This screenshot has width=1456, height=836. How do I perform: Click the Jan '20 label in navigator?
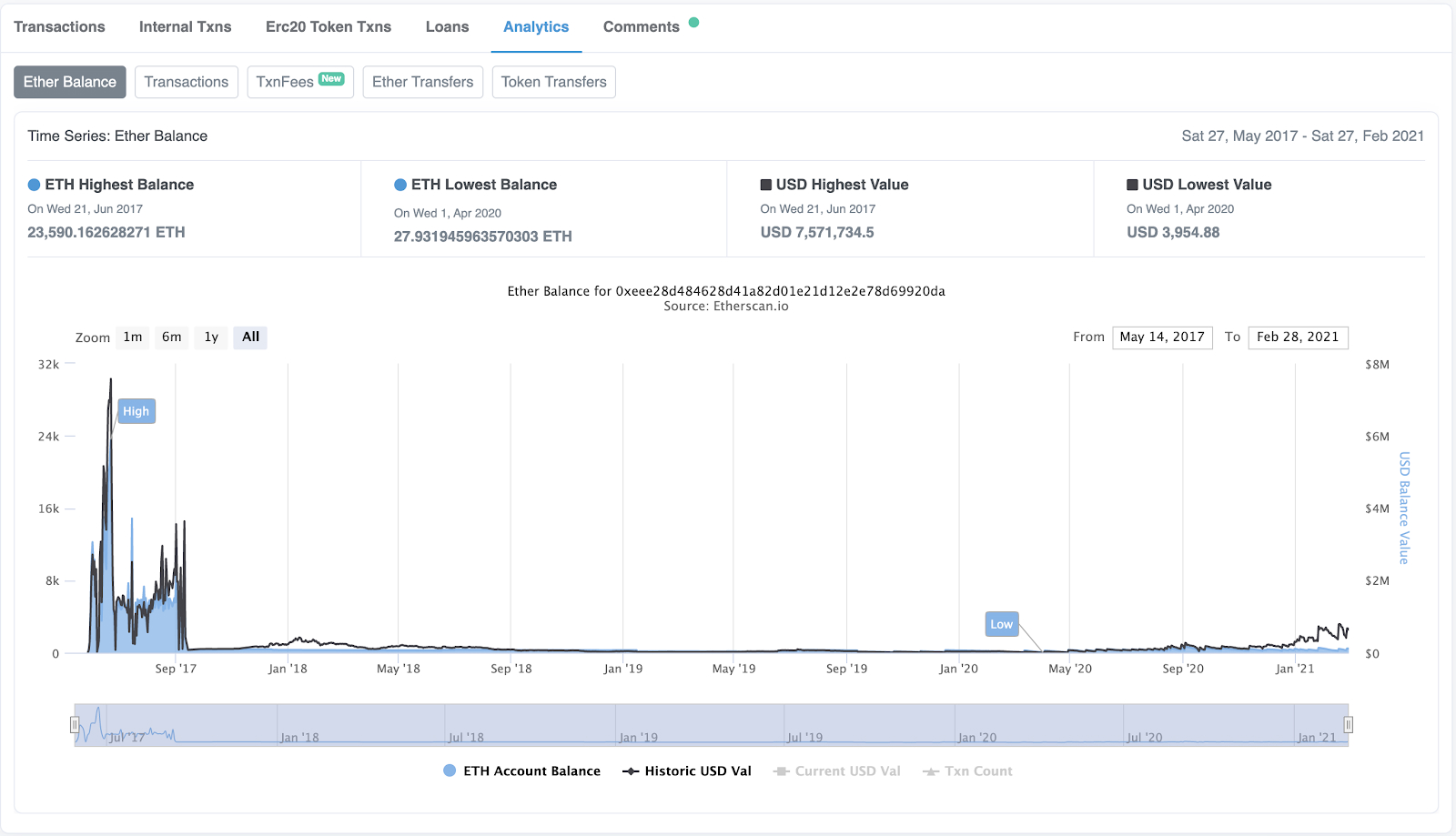976,738
